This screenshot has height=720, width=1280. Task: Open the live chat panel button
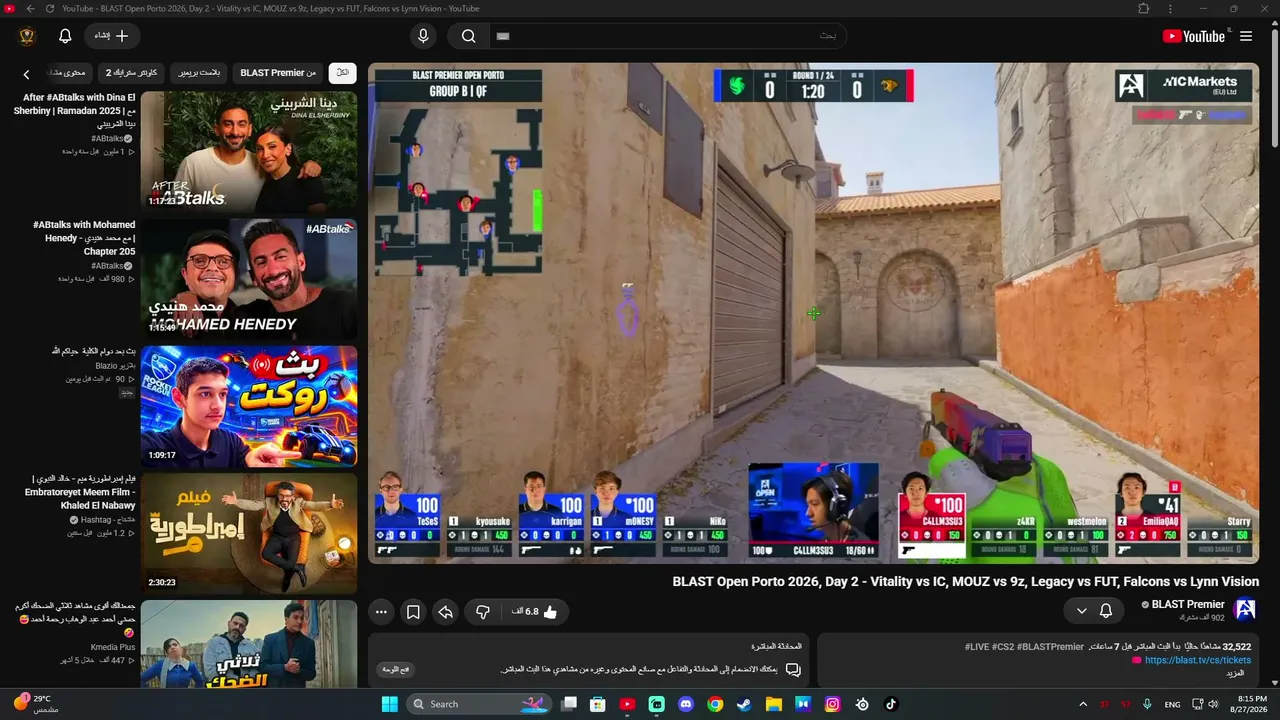[397, 669]
